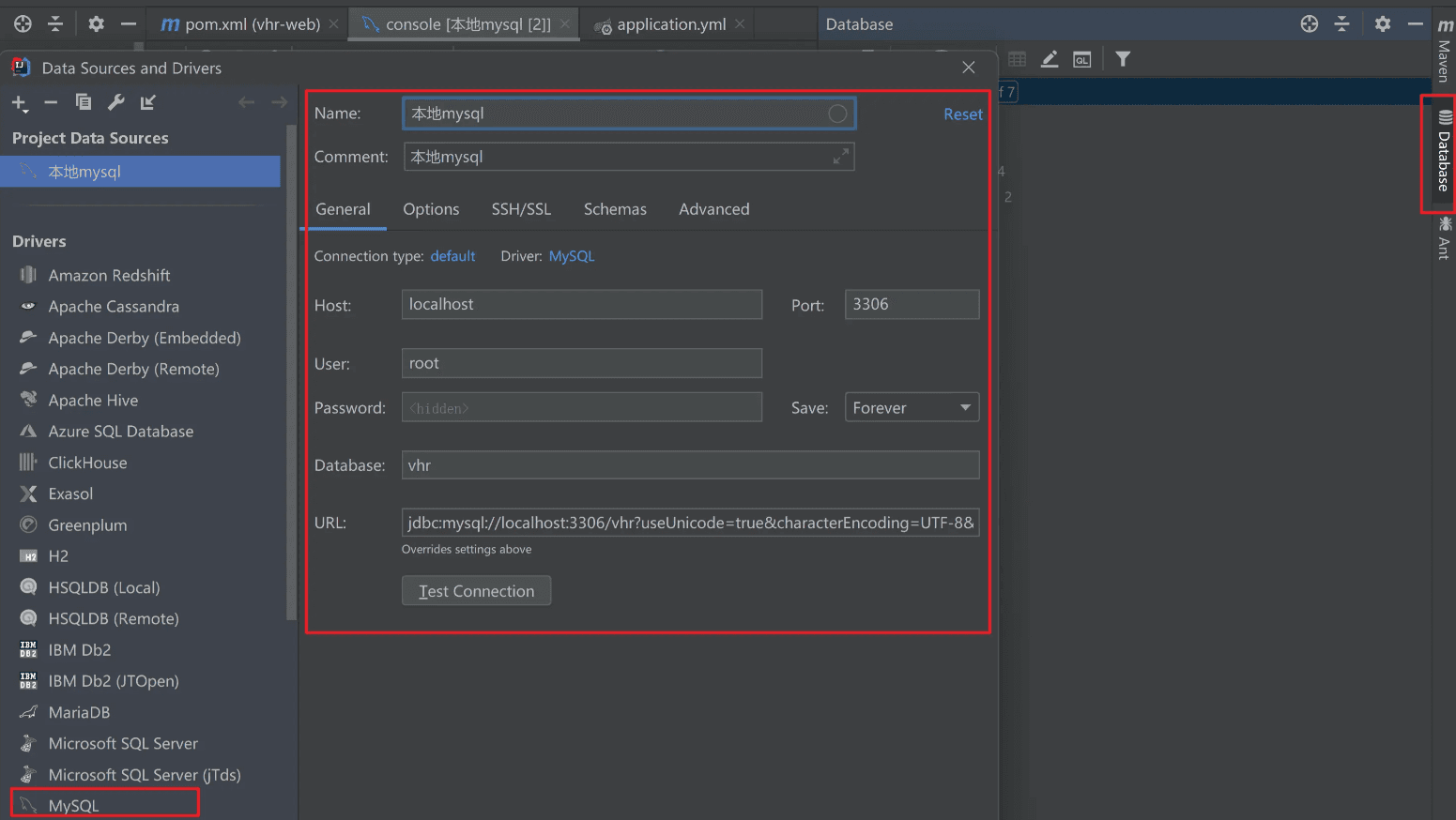1456x820 pixels.
Task: Select MySQL driver in Drivers list
Action: tap(73, 805)
